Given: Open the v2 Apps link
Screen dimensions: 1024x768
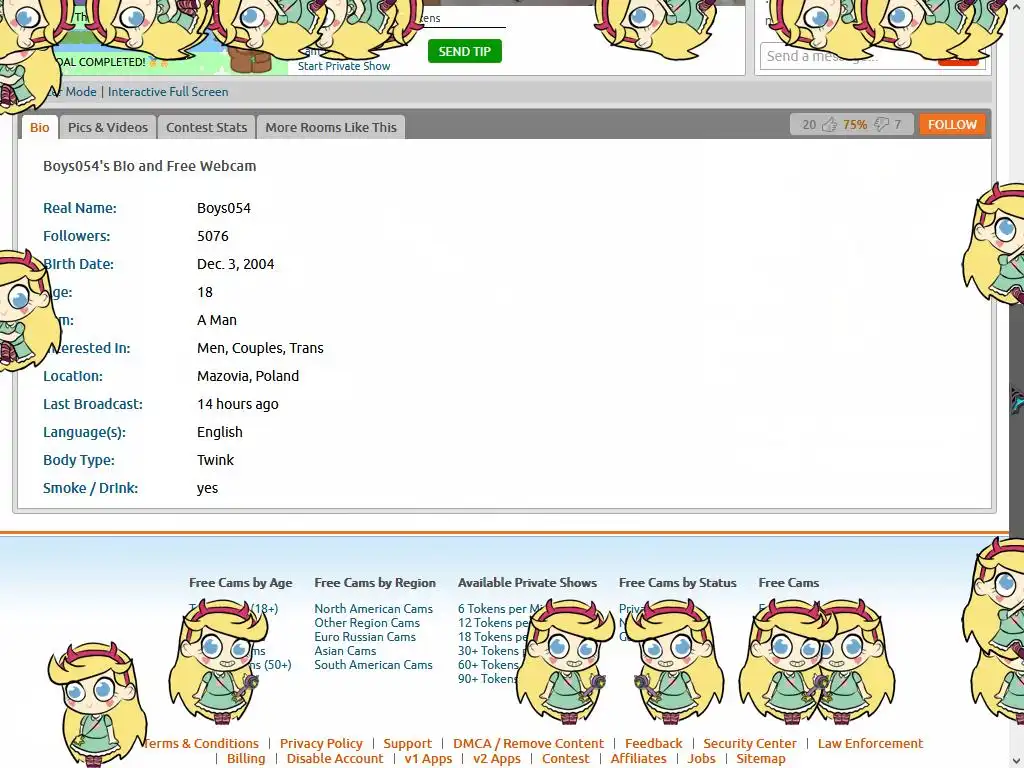Looking at the screenshot, I should [x=497, y=758].
